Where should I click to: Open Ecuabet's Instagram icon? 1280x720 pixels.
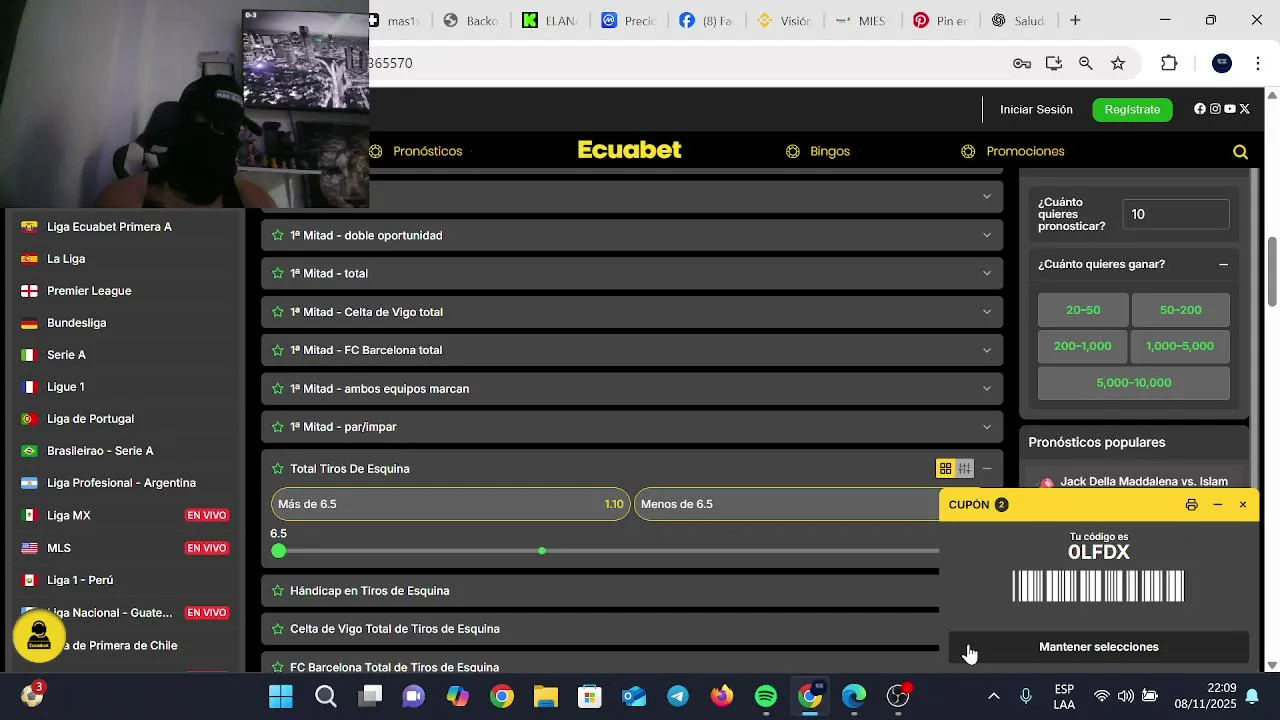pos(1215,109)
